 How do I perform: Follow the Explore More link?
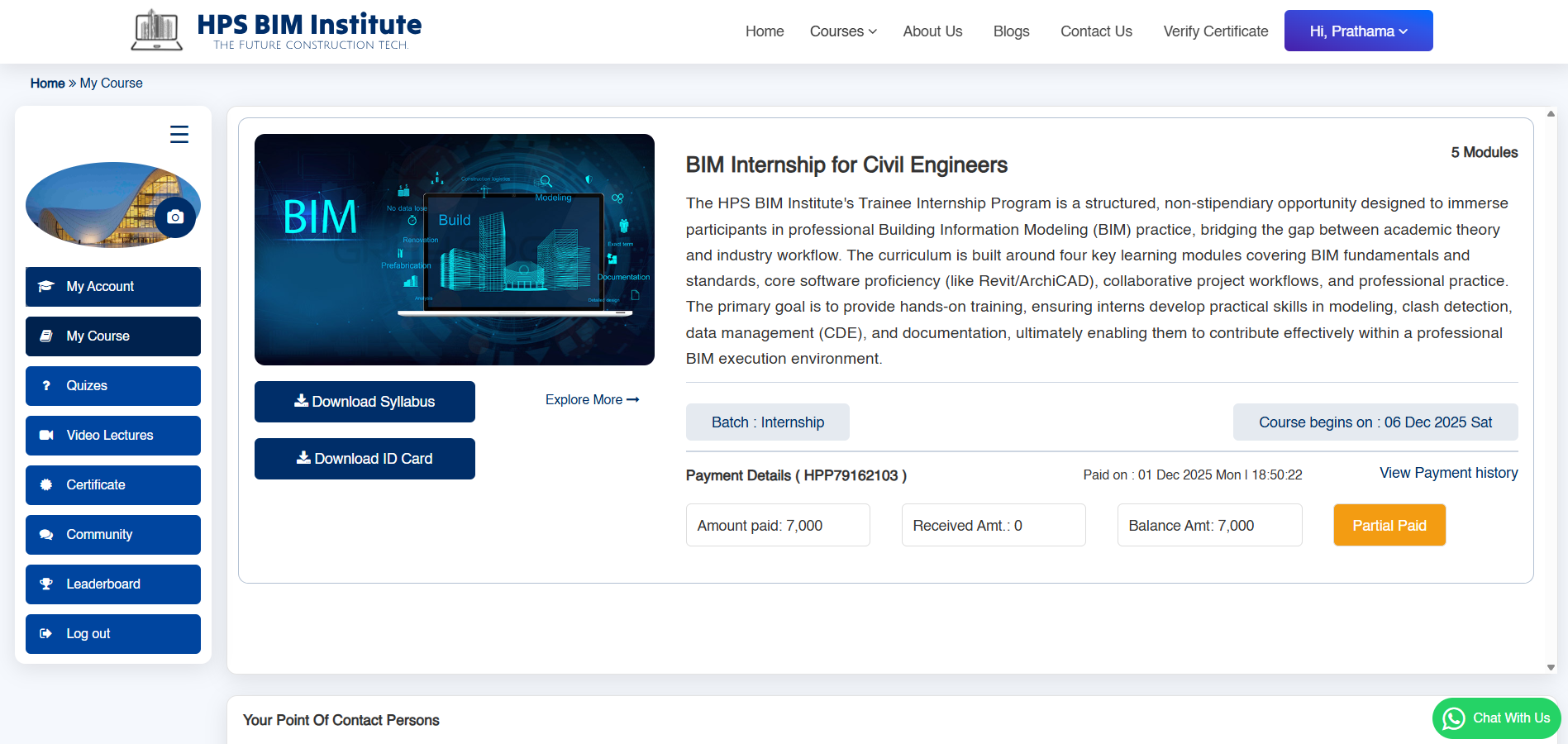pos(592,400)
